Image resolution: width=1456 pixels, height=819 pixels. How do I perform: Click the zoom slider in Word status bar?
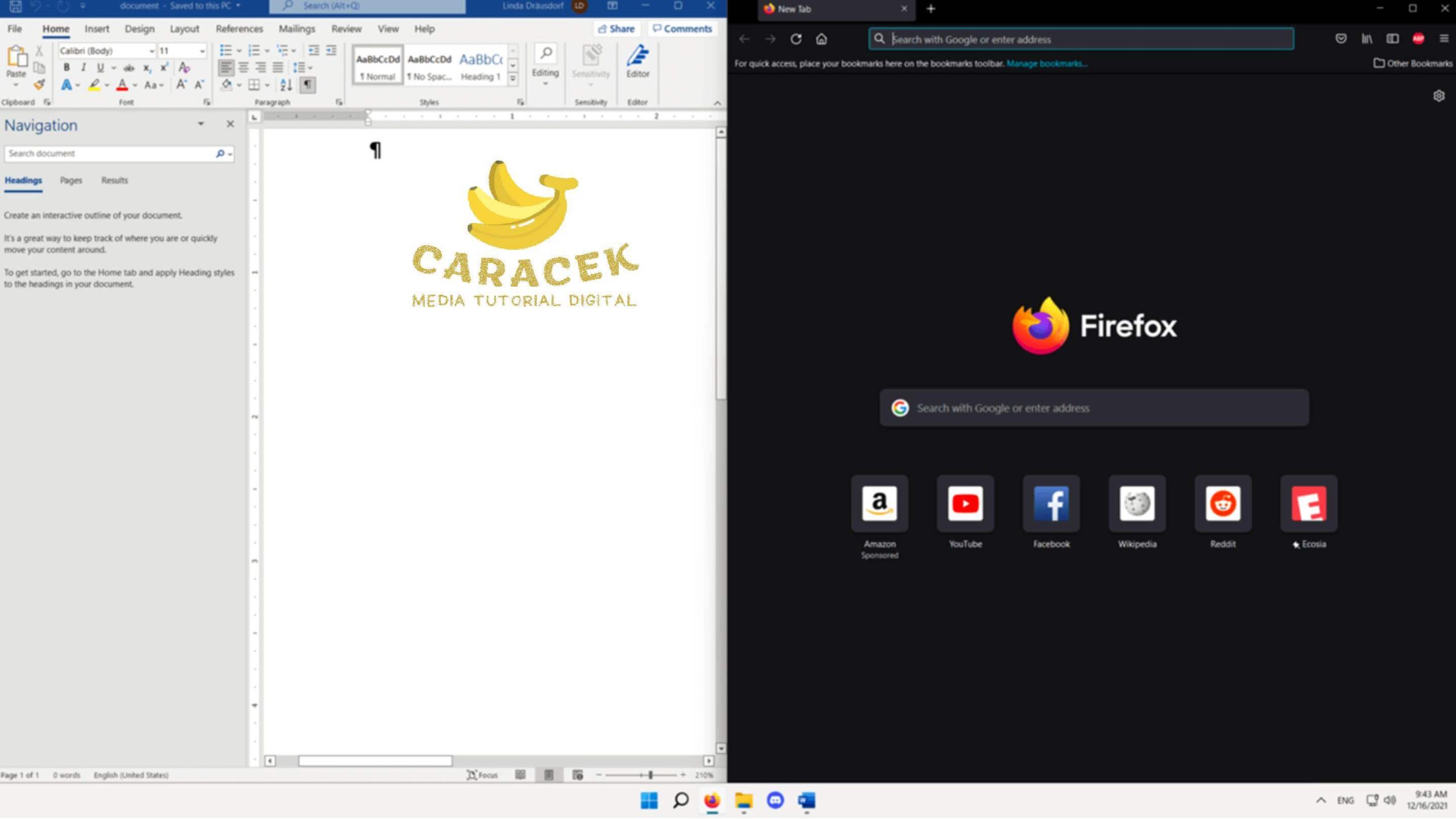[x=650, y=775]
